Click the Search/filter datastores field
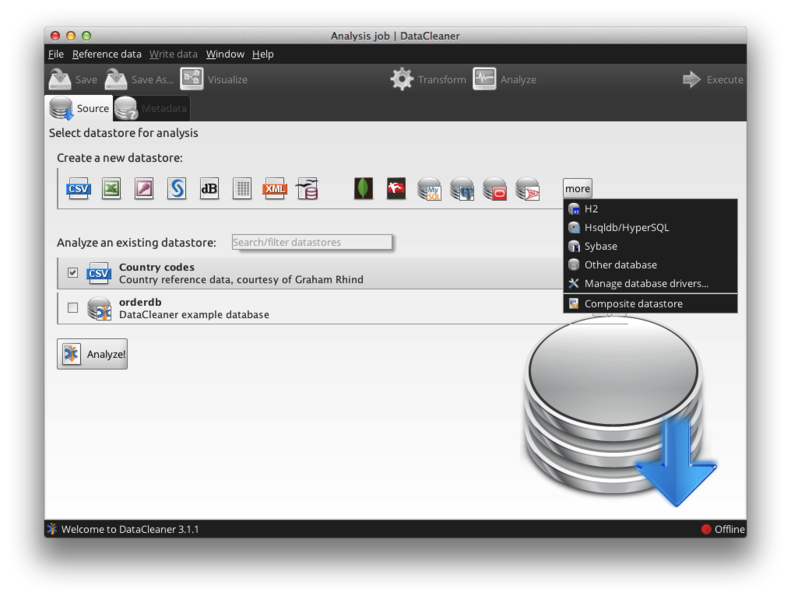791x599 pixels. [312, 242]
